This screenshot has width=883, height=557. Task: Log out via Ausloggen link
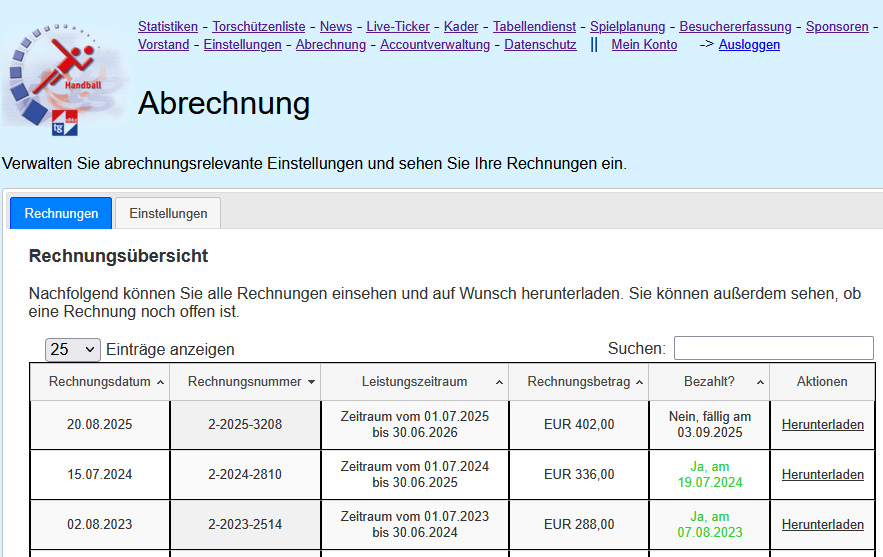(x=749, y=45)
